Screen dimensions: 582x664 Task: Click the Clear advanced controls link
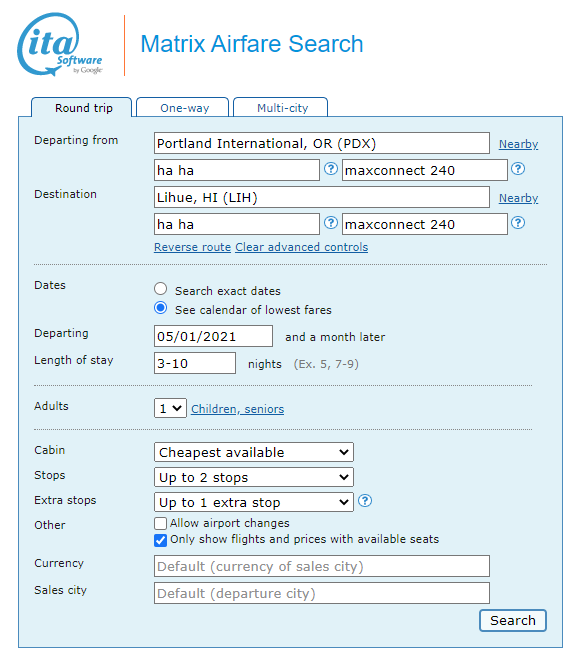click(302, 247)
